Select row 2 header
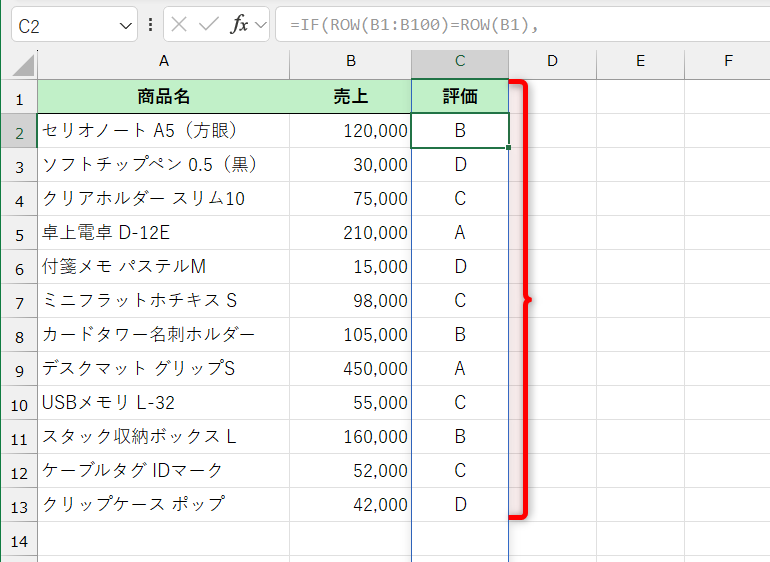770x562 pixels. (x=19, y=131)
